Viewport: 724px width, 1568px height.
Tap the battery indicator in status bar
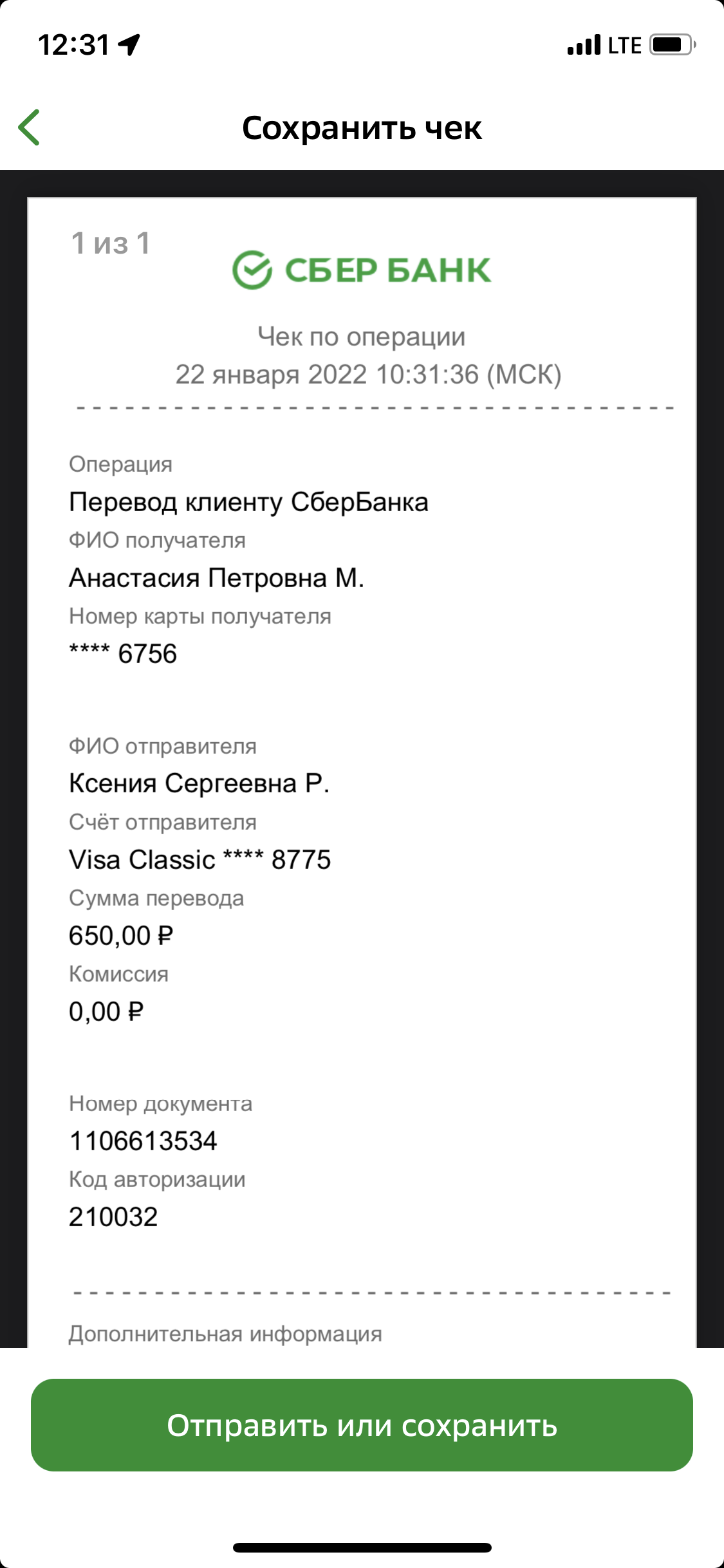tap(673, 45)
